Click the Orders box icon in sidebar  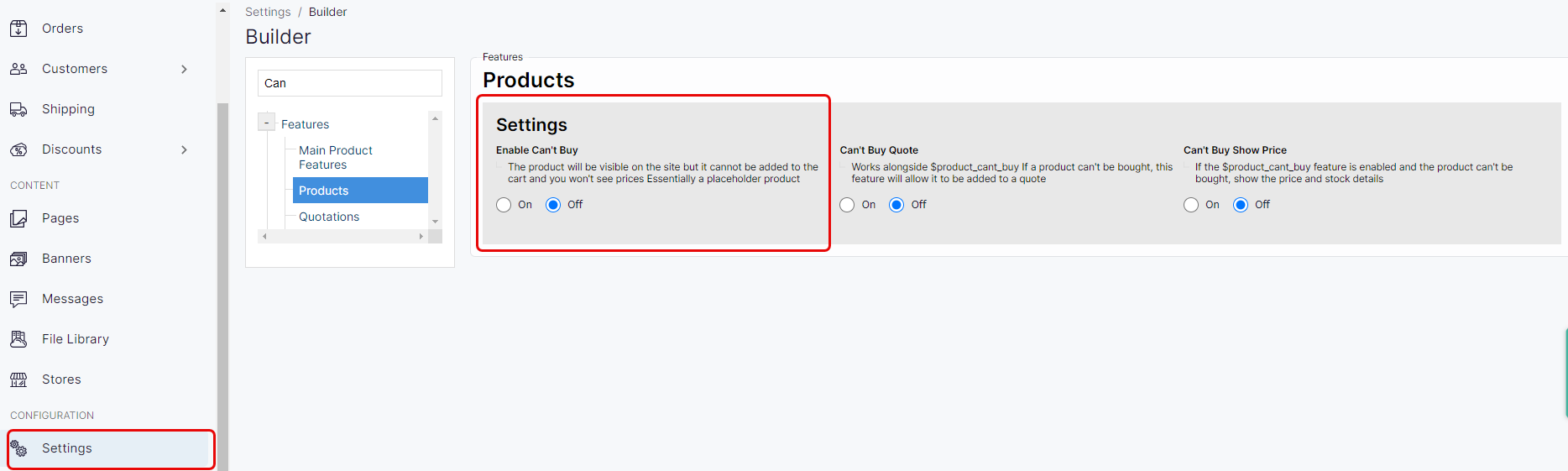pyautogui.click(x=18, y=29)
